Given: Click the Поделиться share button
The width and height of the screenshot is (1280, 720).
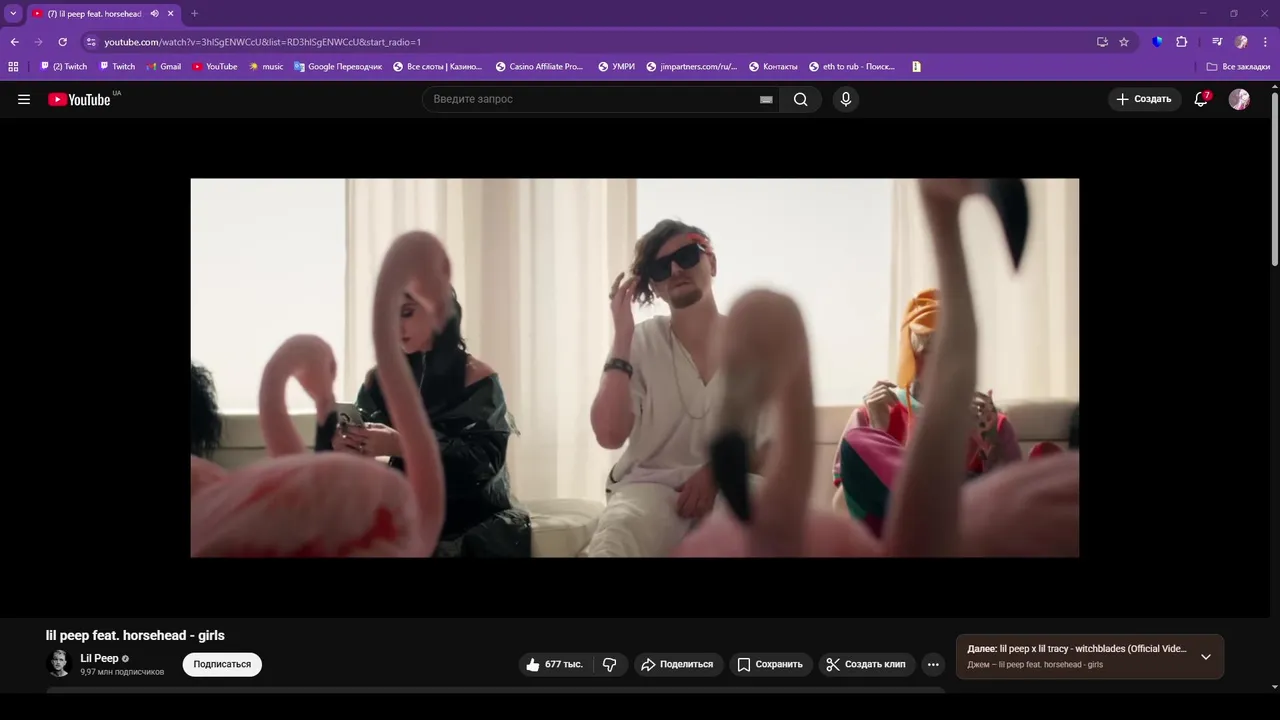Looking at the screenshot, I should [x=677, y=664].
